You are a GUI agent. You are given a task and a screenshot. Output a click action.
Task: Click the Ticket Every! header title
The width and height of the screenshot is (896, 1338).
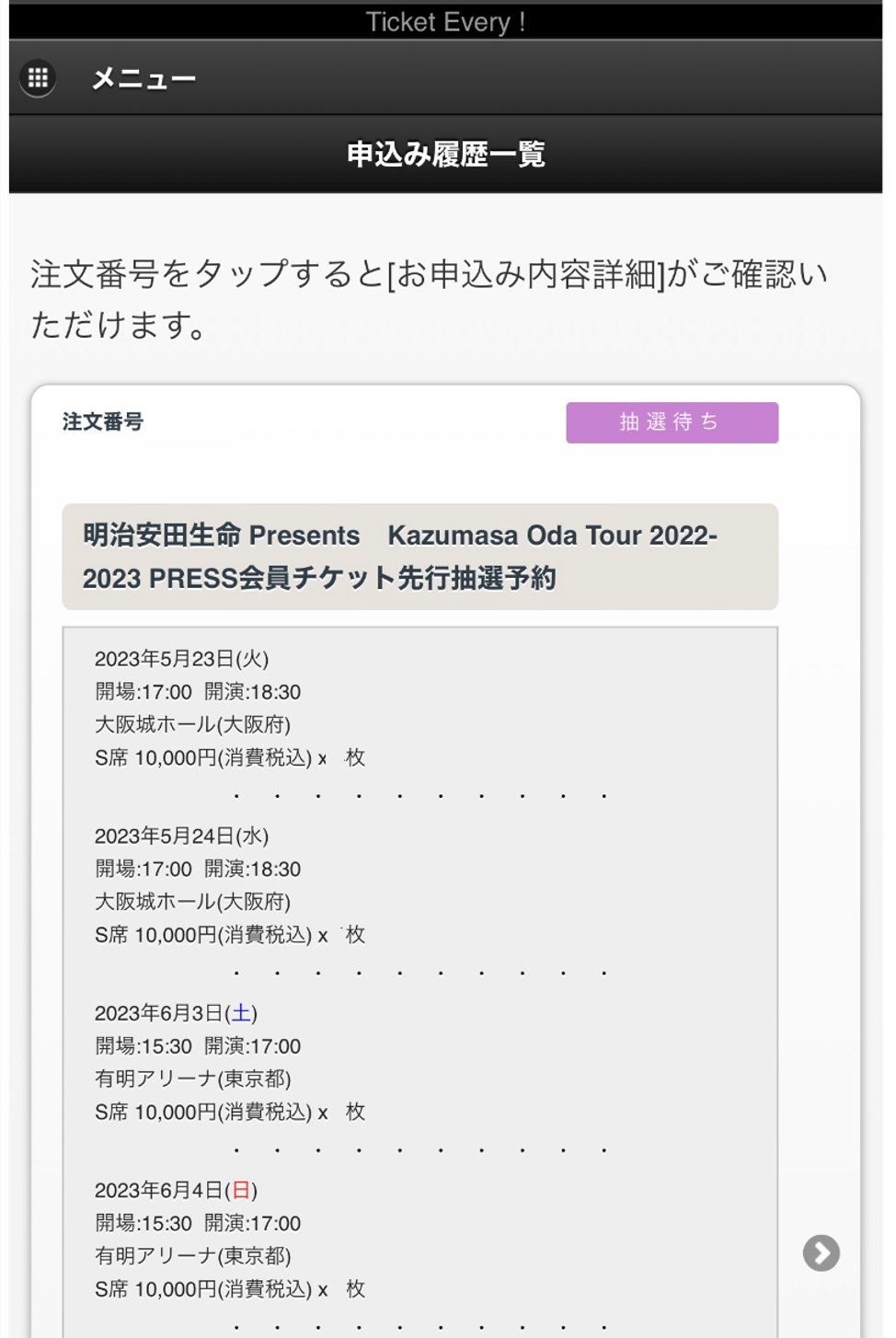446,21
